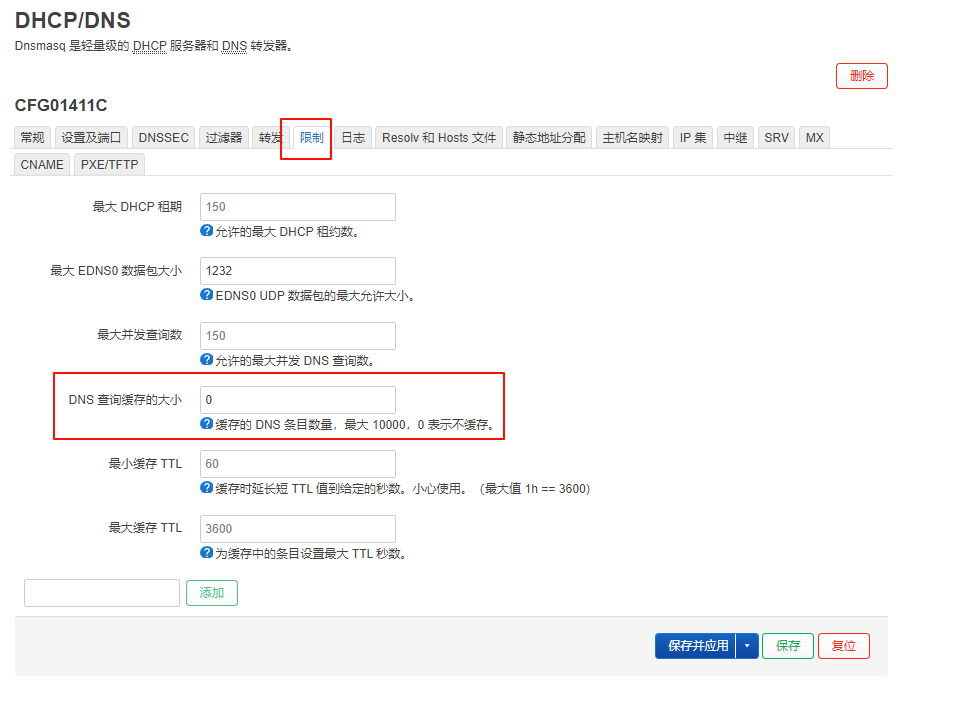Open the 中继 tab
The image size is (964, 710).
pos(735,138)
